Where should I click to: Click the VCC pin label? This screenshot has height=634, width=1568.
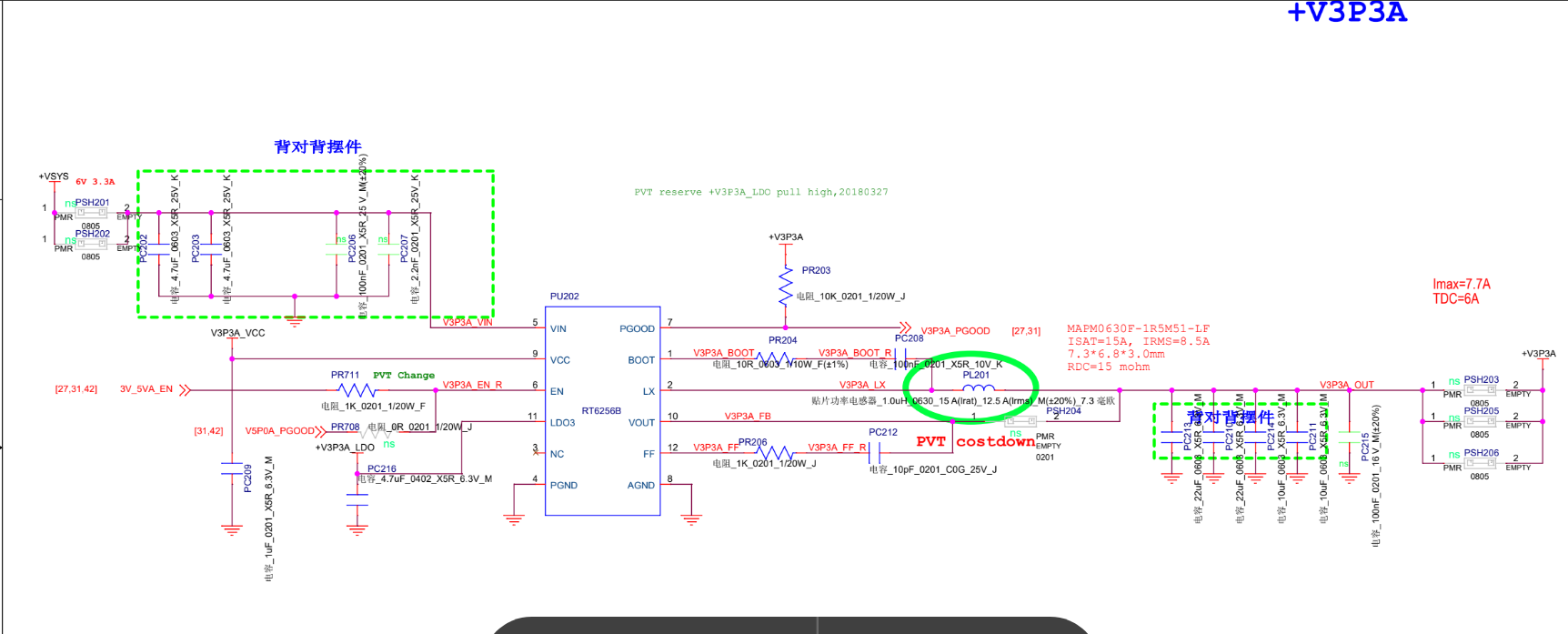coord(560,360)
